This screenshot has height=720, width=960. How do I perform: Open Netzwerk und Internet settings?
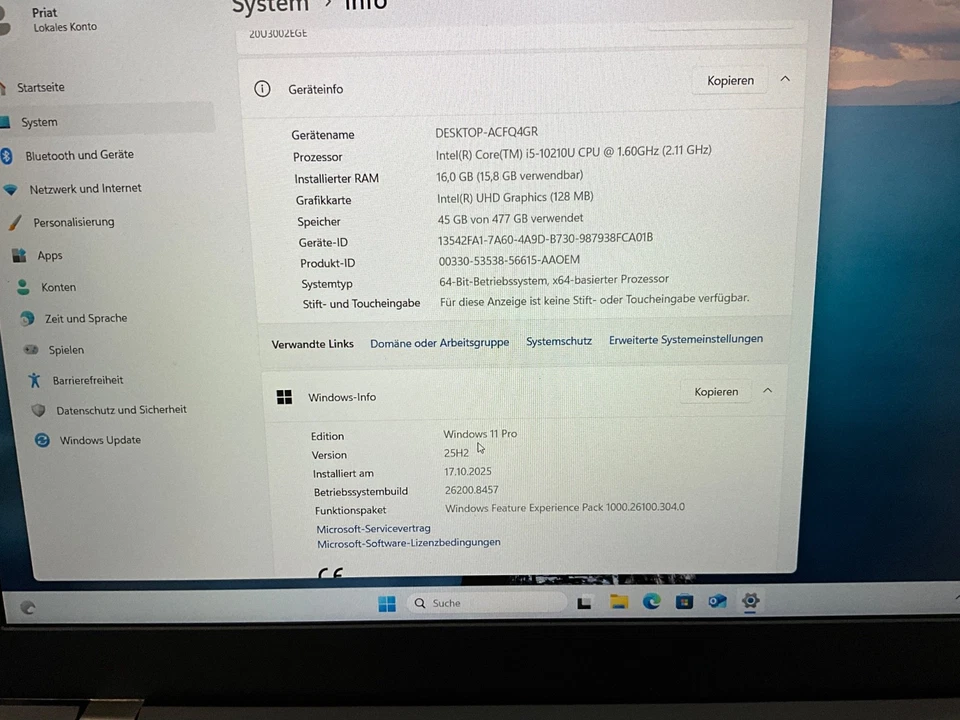(85, 189)
